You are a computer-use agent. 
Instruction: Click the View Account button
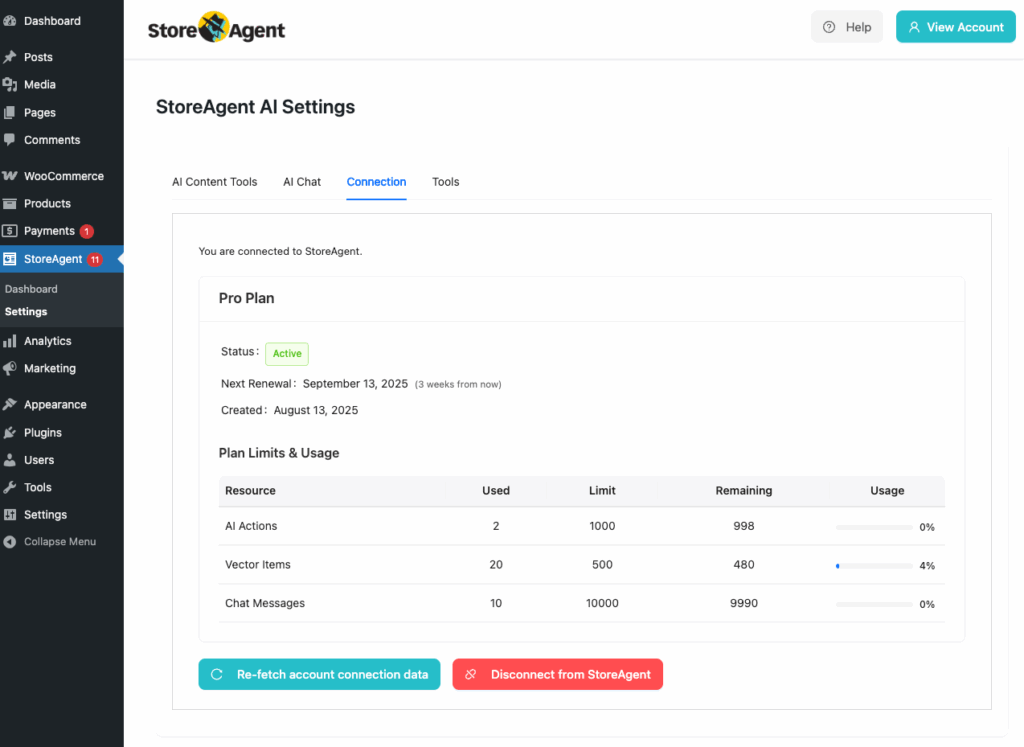(x=955, y=27)
